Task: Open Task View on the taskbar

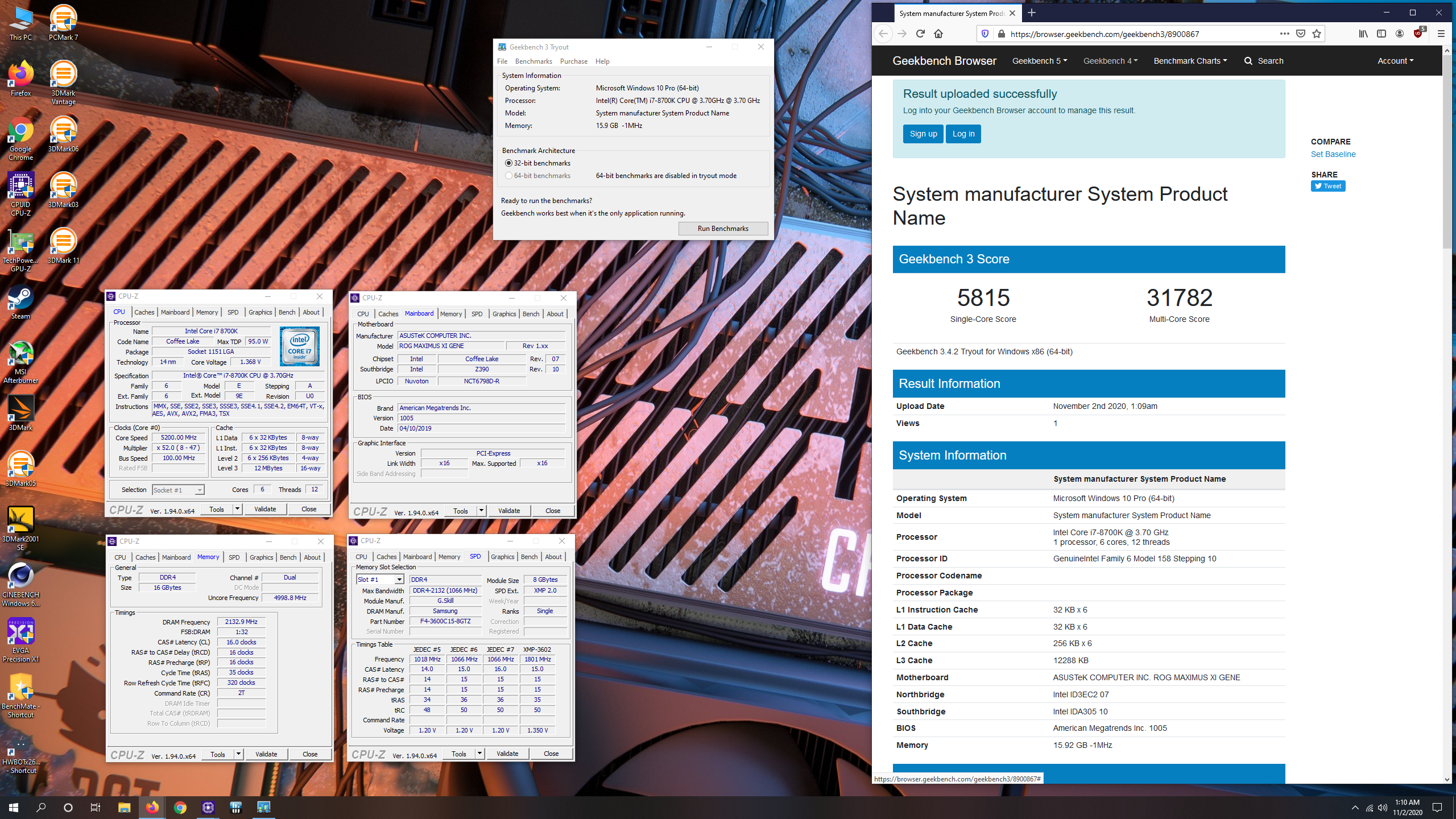Action: coord(96,807)
